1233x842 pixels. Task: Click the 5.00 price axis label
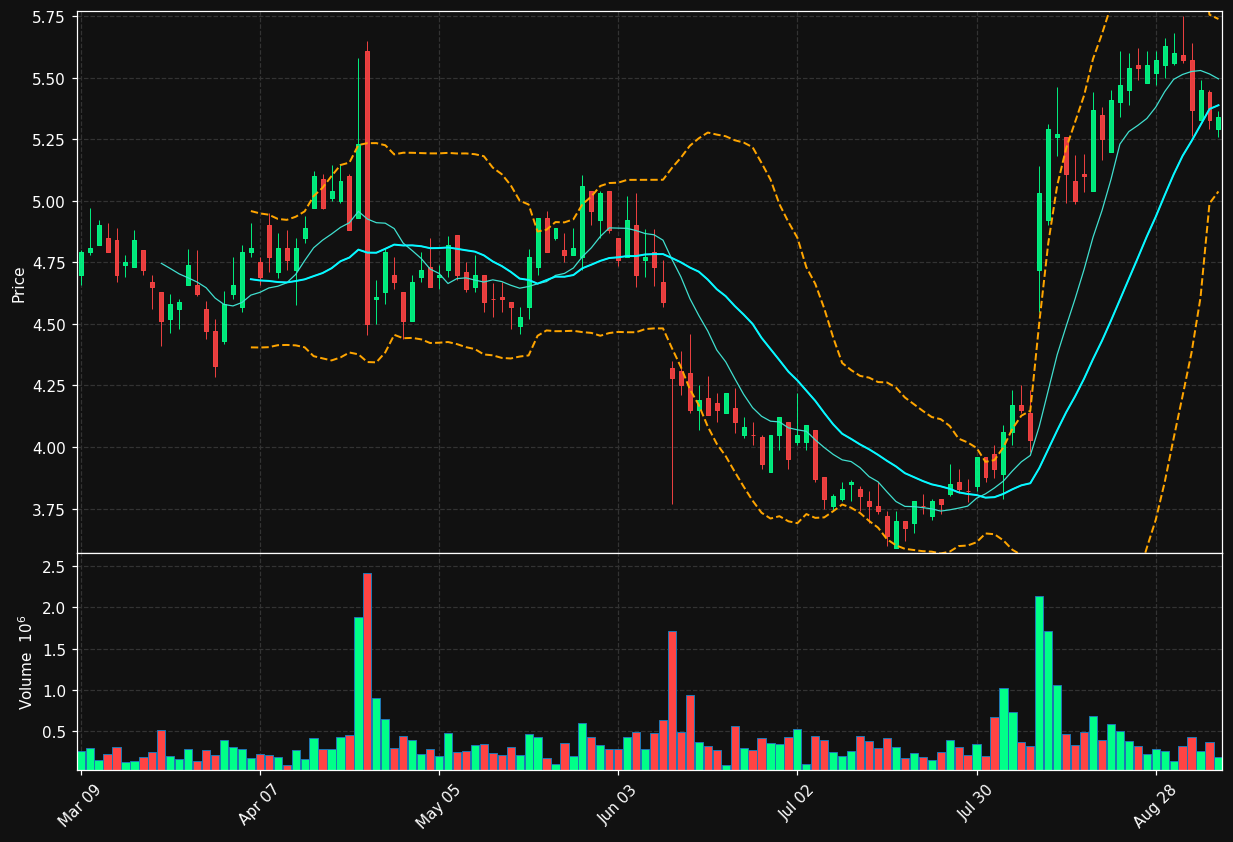pyautogui.click(x=50, y=202)
